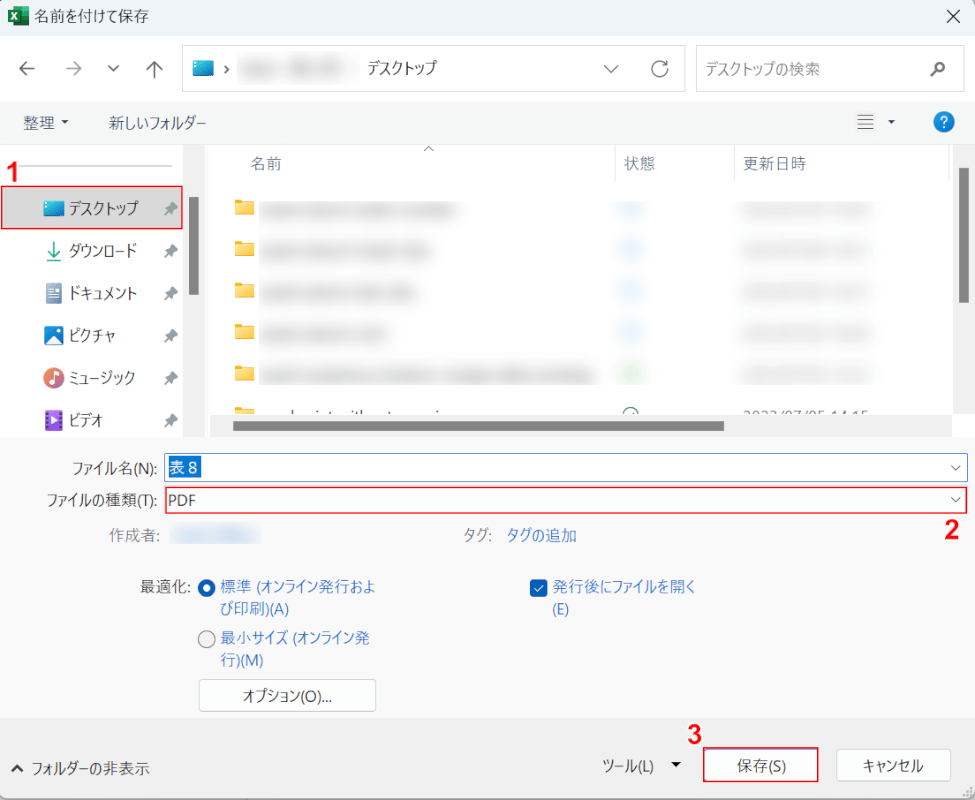Expand the address bar path dropdown

tap(611, 69)
